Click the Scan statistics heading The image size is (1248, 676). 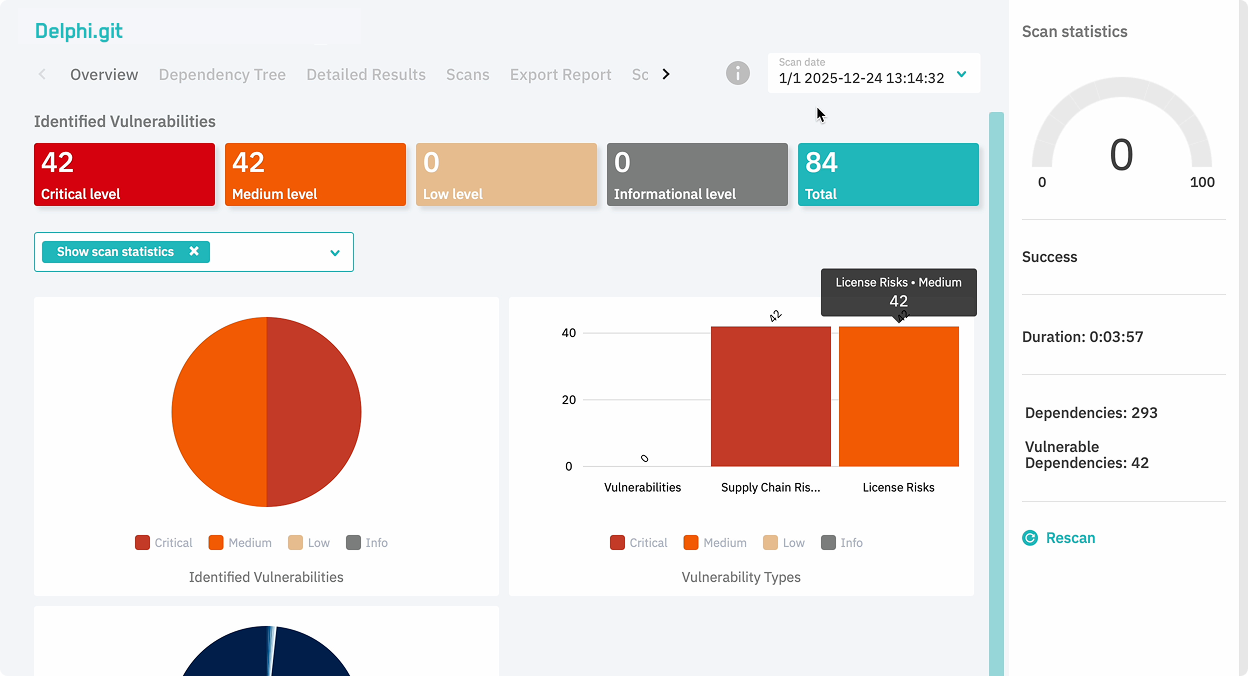click(x=1075, y=32)
